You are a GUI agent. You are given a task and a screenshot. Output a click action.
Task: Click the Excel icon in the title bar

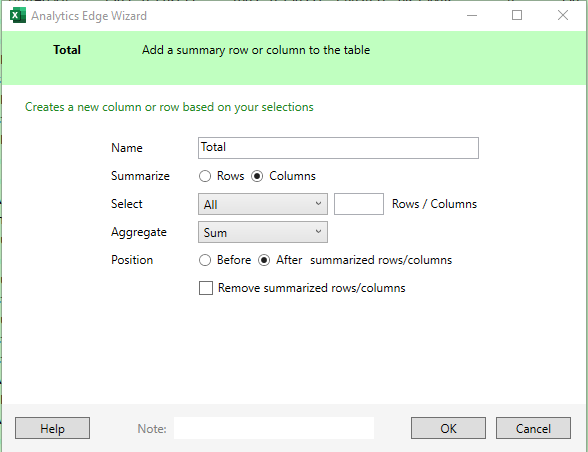click(x=18, y=15)
